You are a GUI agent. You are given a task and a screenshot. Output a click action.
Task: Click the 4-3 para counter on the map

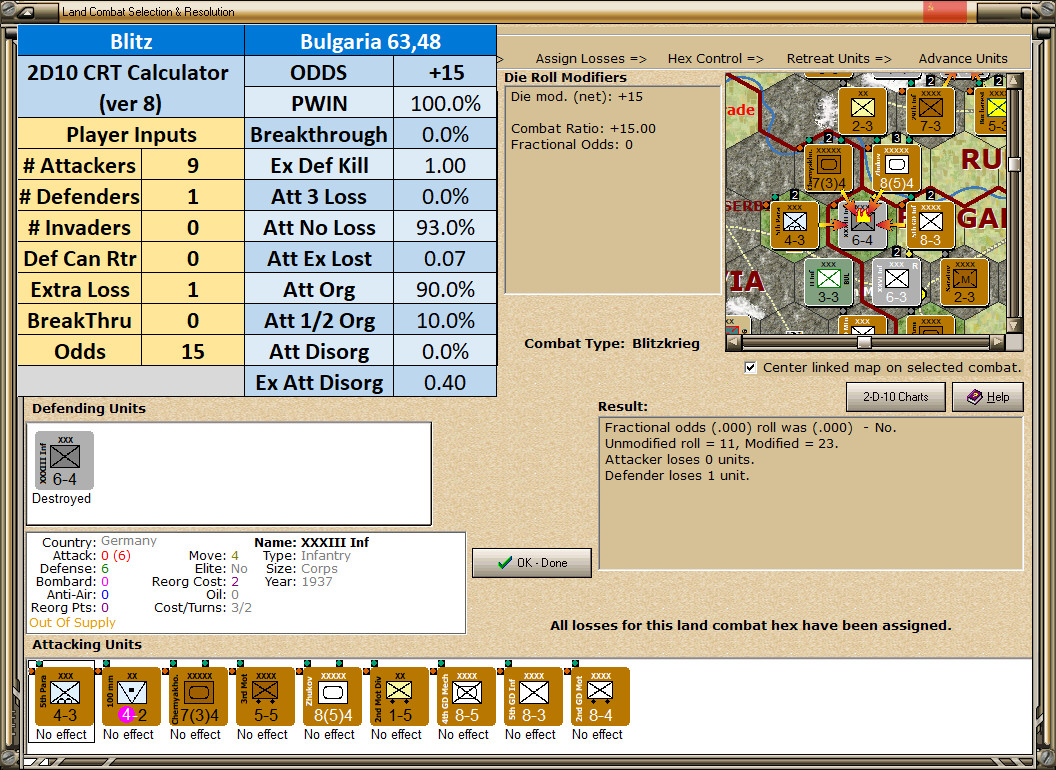[x=795, y=226]
